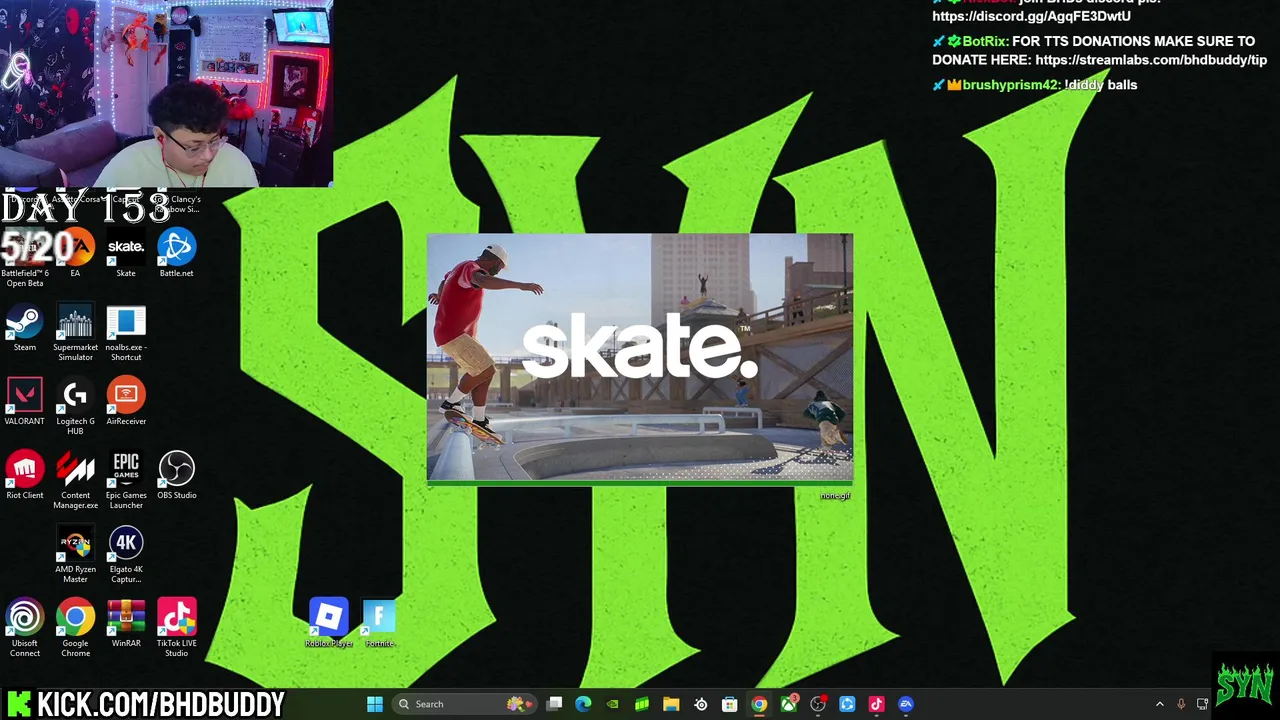Switch to Chrome on the taskbar
Image resolution: width=1280 pixels, height=720 pixels.
click(x=759, y=704)
